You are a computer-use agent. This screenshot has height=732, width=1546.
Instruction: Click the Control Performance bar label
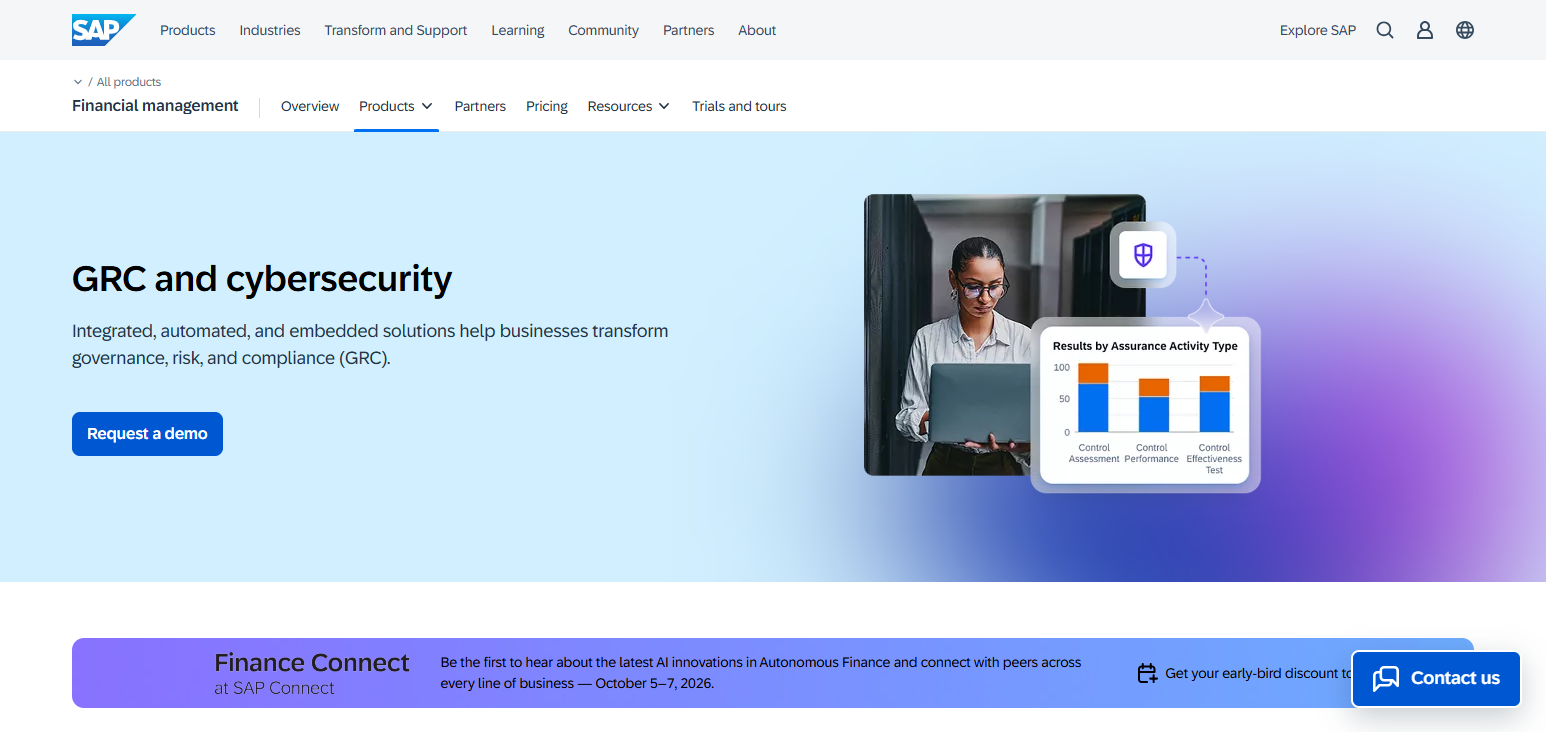click(1152, 453)
